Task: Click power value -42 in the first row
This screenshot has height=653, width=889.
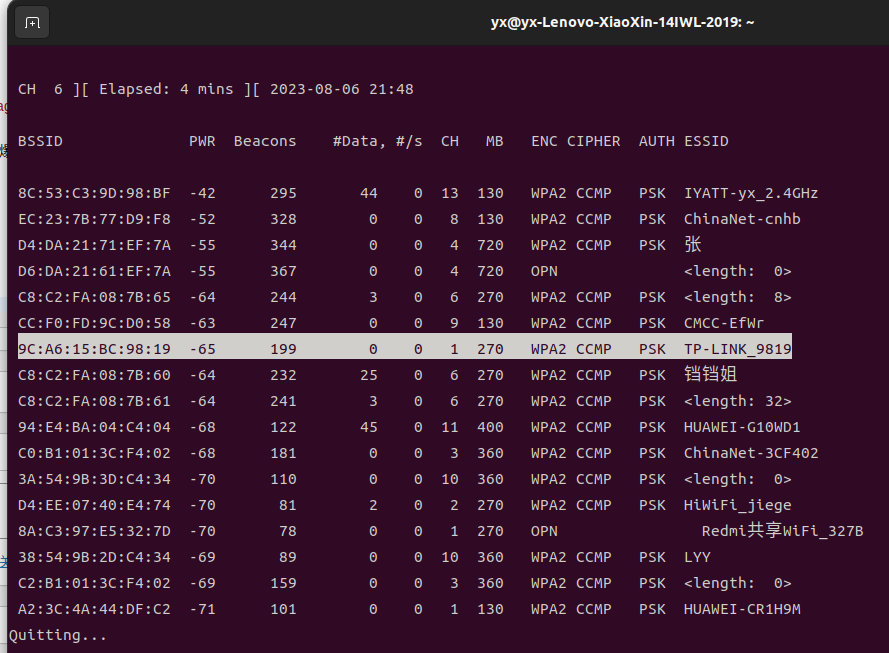Action: point(202,193)
